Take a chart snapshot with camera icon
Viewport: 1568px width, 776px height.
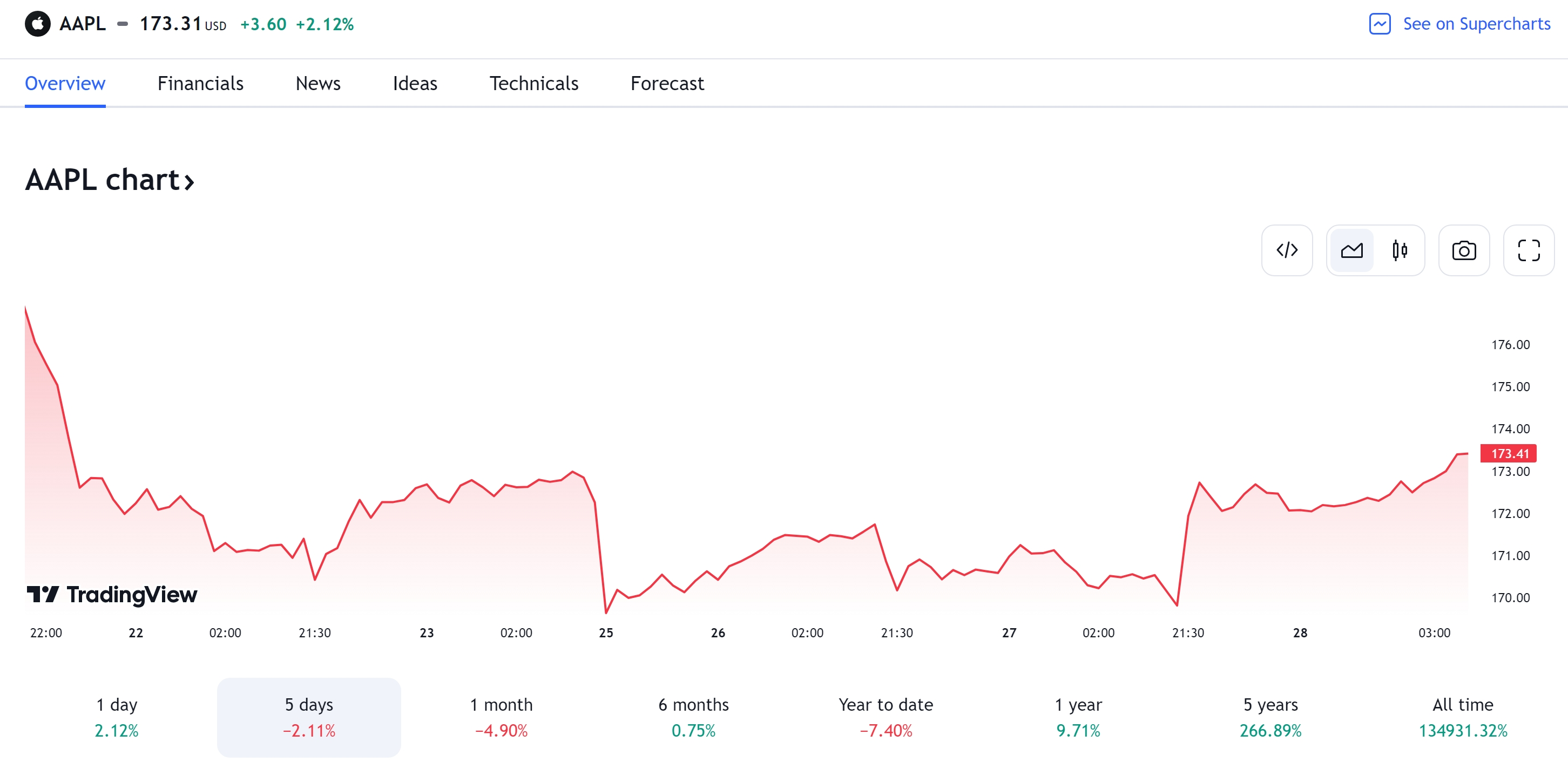(1463, 250)
